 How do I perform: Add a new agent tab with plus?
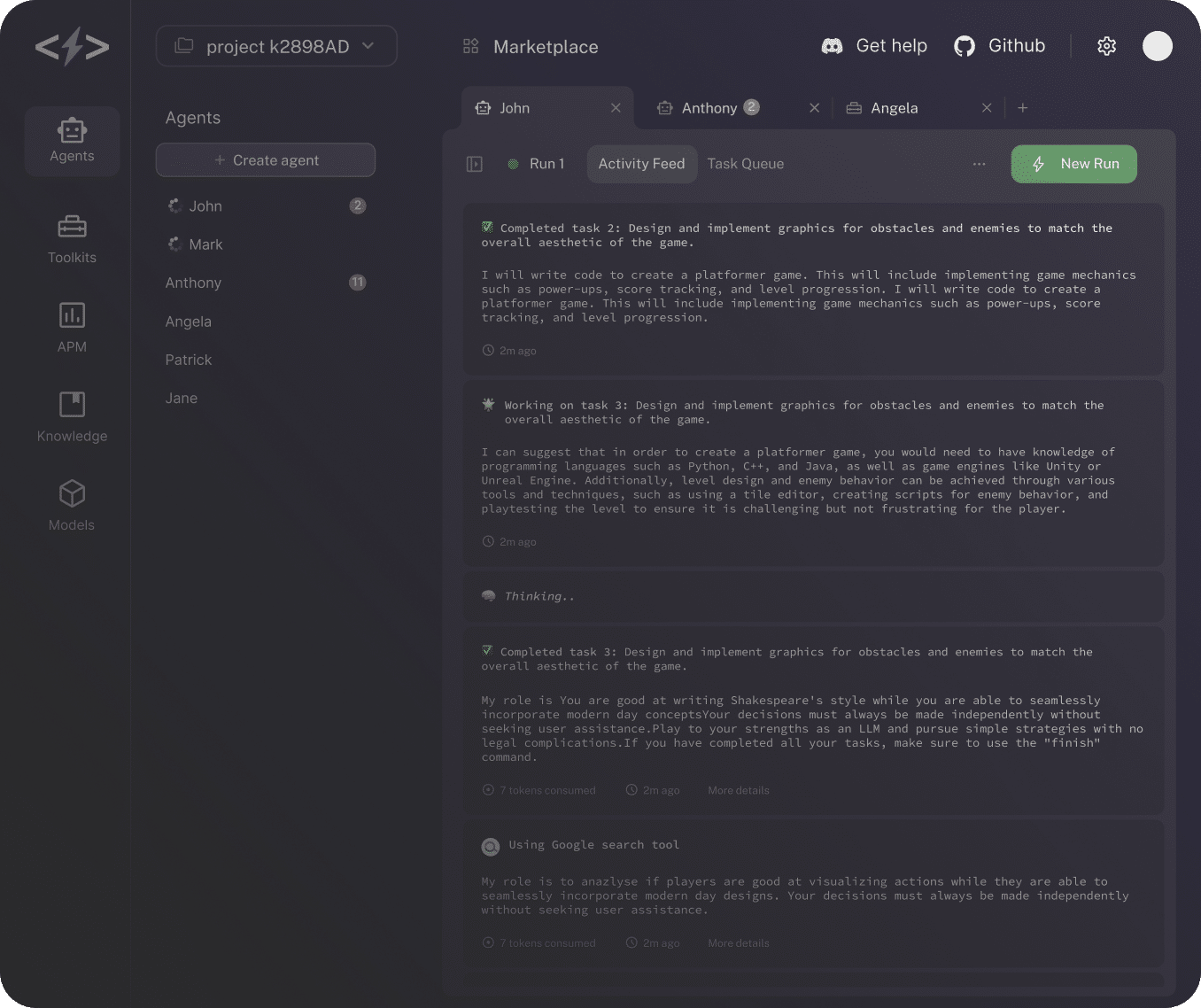(1023, 108)
